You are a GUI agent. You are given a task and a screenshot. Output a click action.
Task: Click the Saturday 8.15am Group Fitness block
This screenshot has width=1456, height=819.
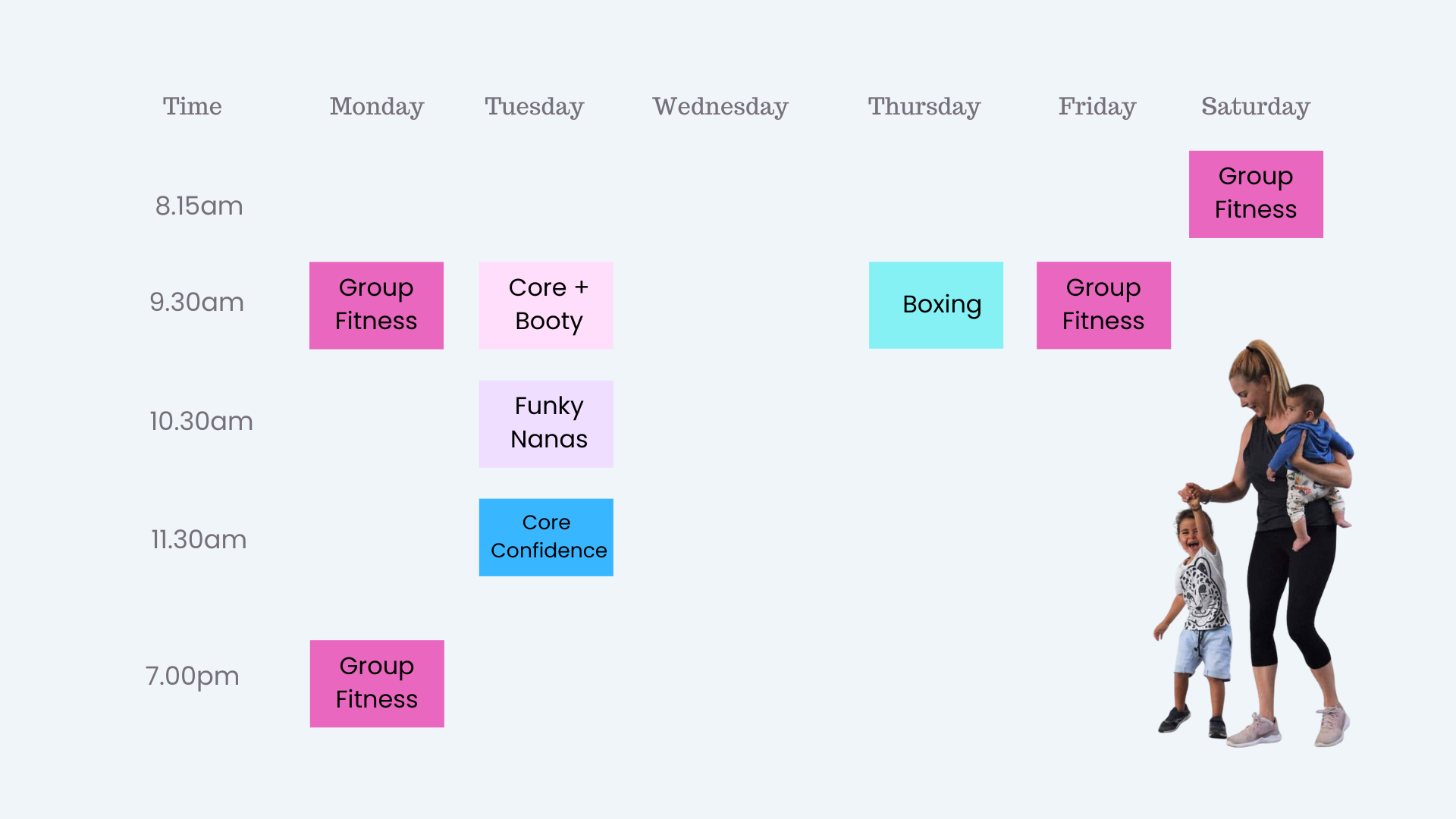click(x=1256, y=194)
